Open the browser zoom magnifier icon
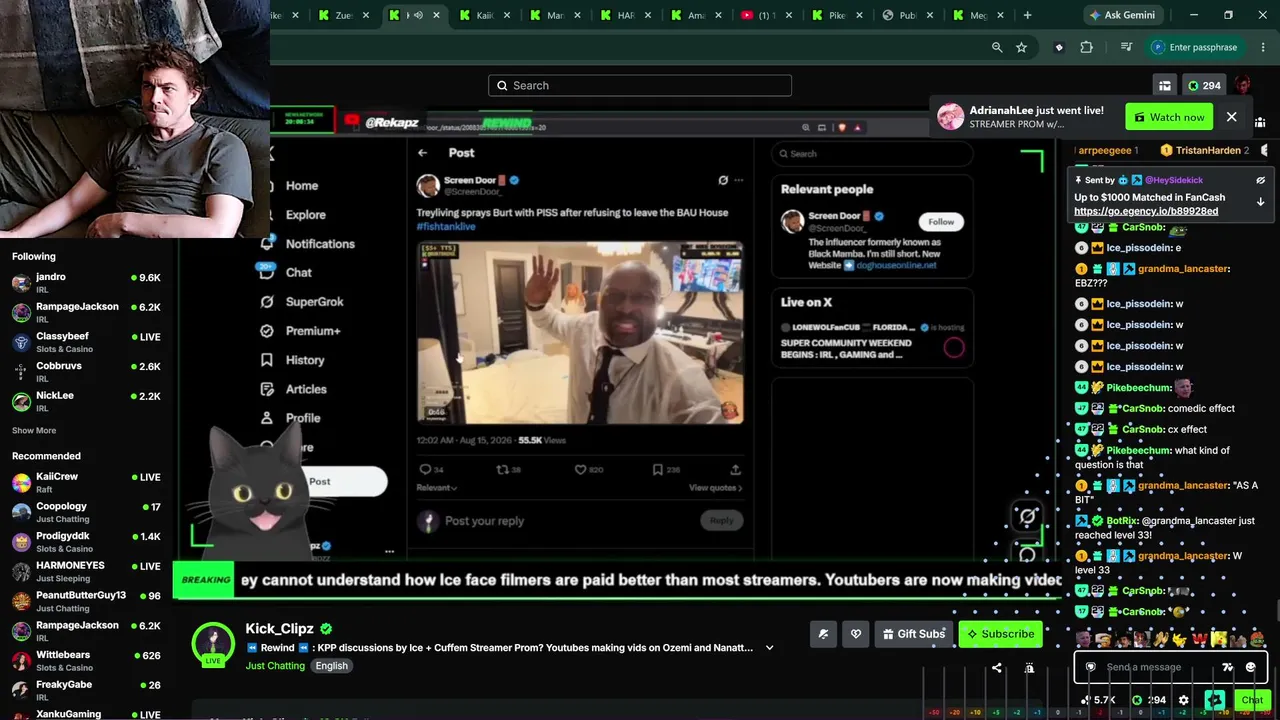Viewport: 1280px width, 720px height. 997,47
